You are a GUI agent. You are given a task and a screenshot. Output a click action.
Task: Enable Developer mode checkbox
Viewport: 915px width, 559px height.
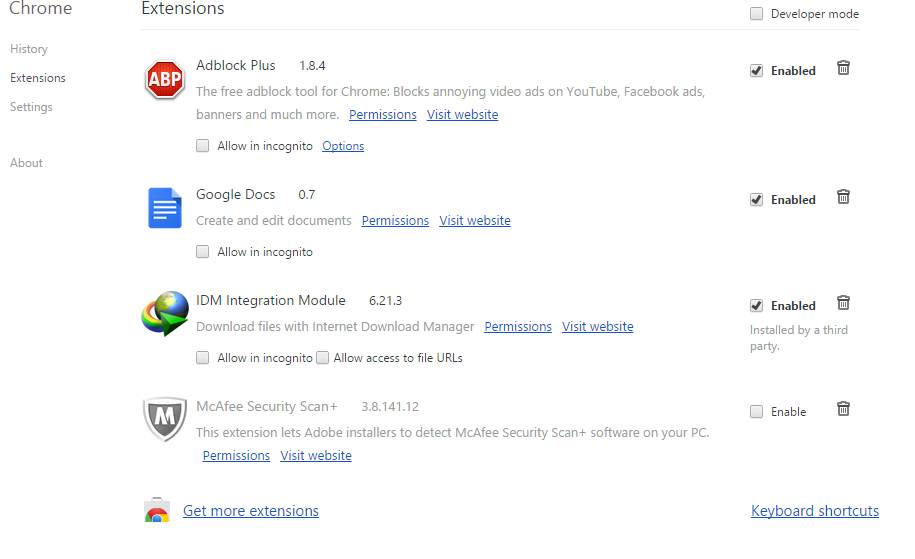click(756, 13)
